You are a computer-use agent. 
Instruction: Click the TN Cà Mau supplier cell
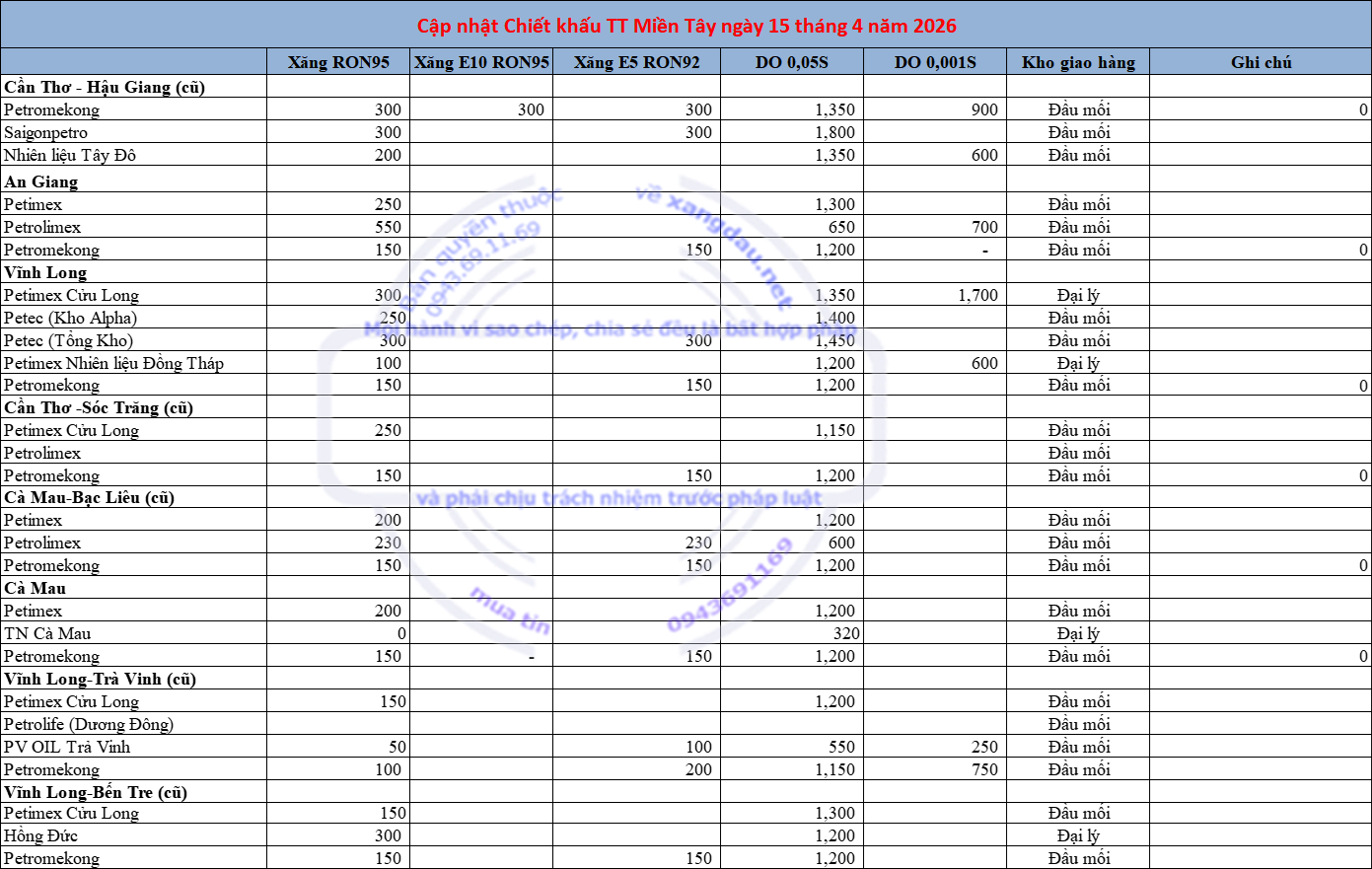47,633
